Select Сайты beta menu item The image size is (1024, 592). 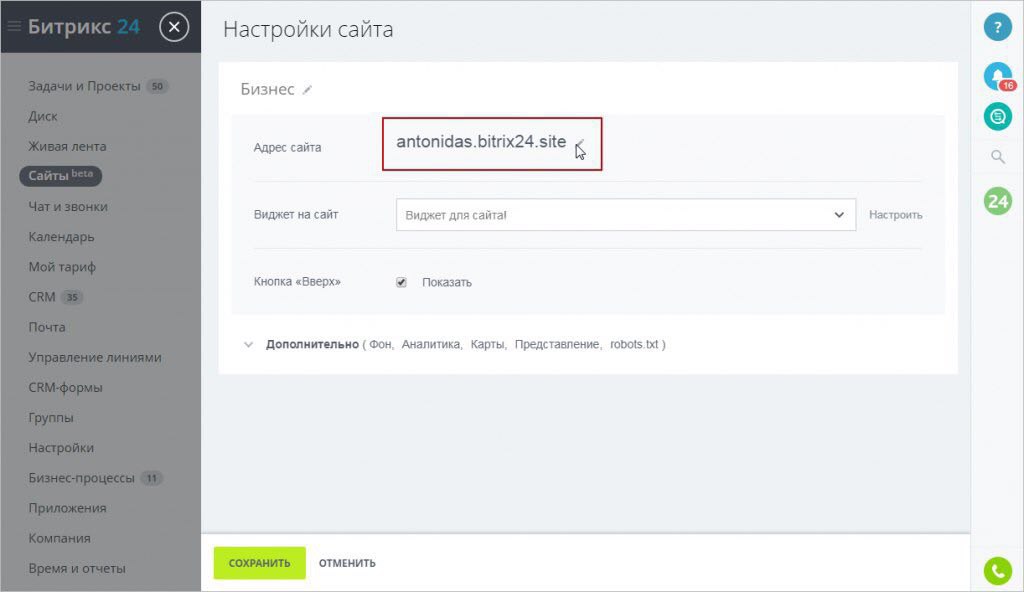(x=61, y=176)
